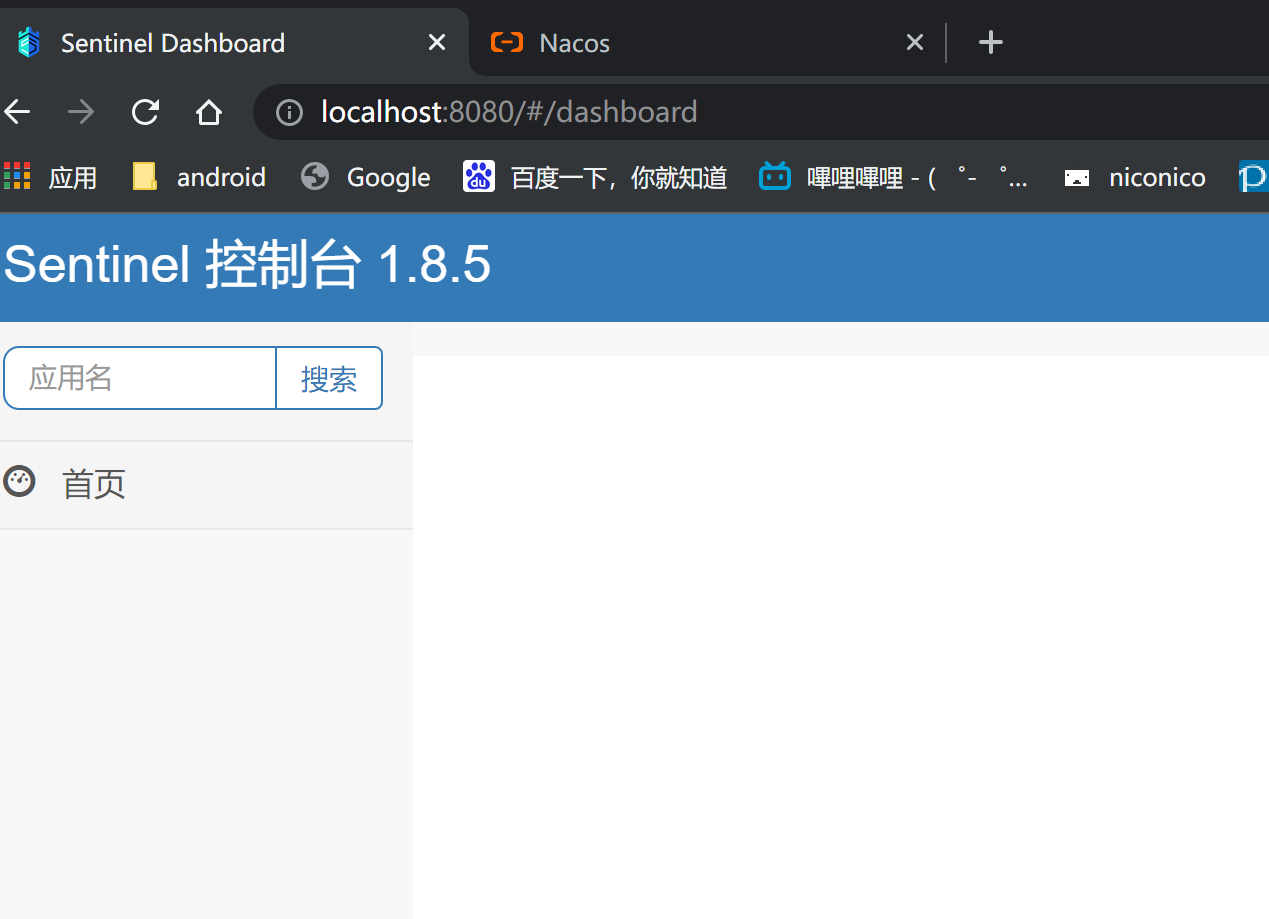The width and height of the screenshot is (1269, 919).
Task: Reload the current page
Action: [x=146, y=112]
